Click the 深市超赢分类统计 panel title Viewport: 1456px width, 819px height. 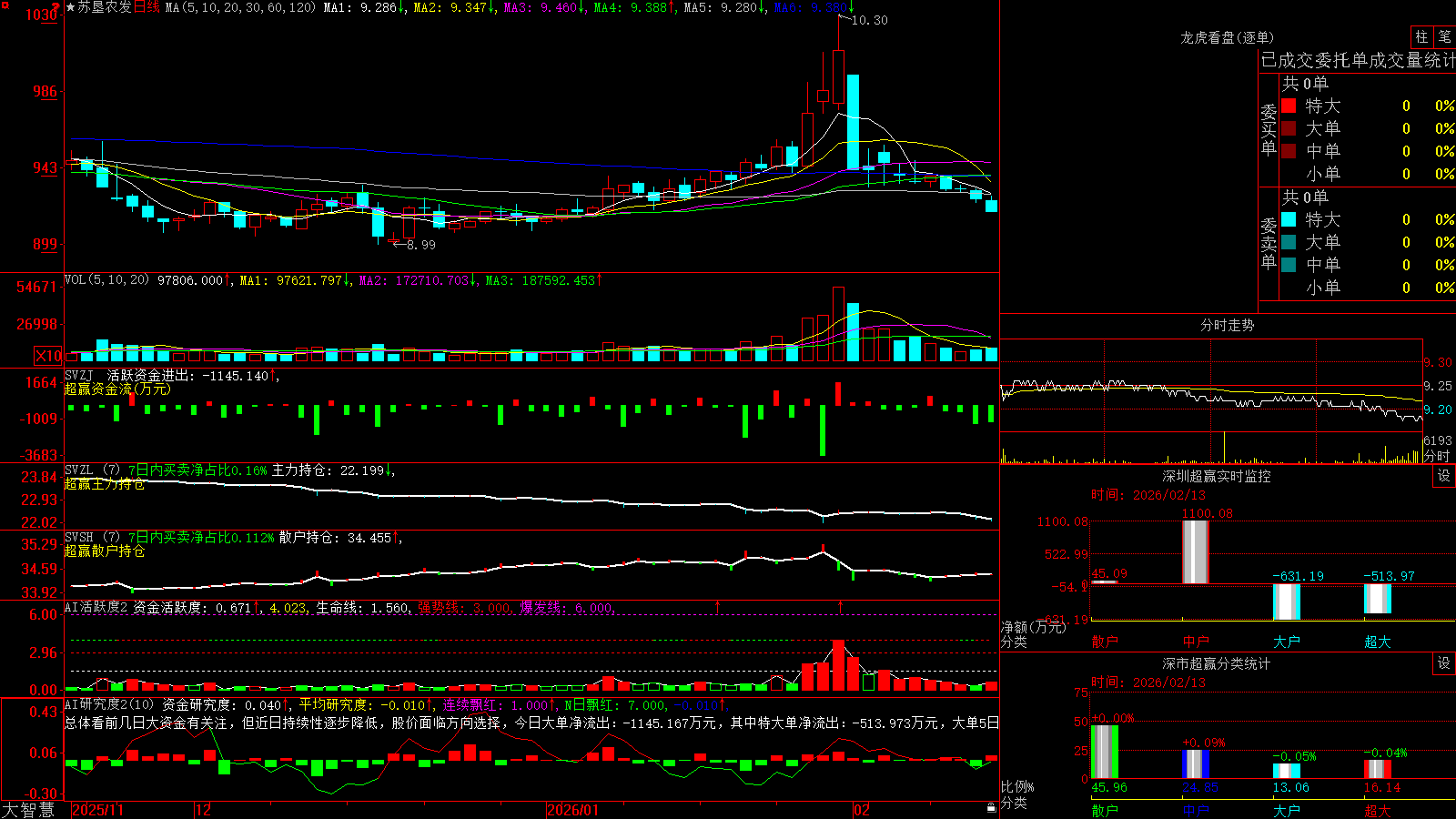click(1216, 663)
